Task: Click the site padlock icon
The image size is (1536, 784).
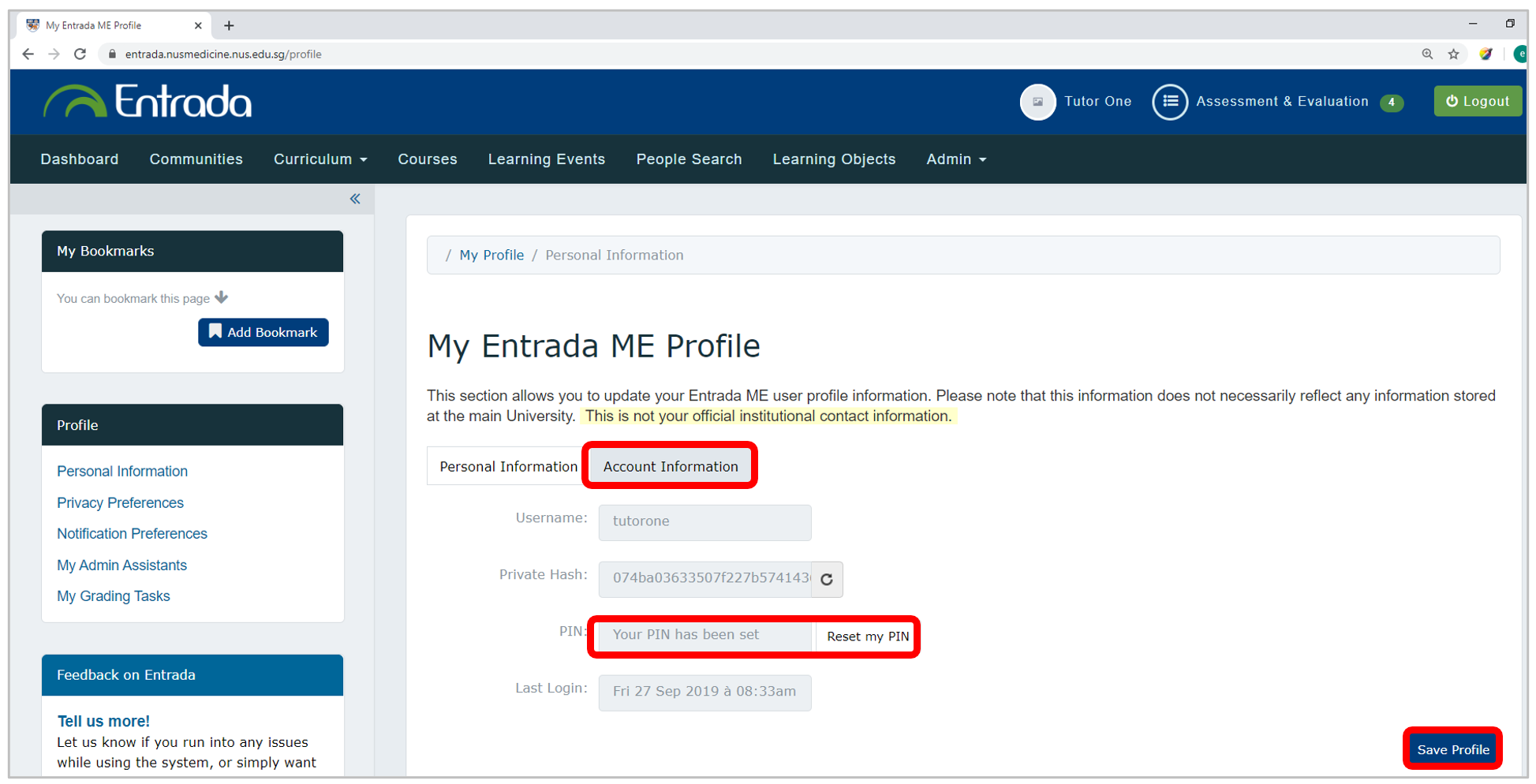Action: pos(112,54)
